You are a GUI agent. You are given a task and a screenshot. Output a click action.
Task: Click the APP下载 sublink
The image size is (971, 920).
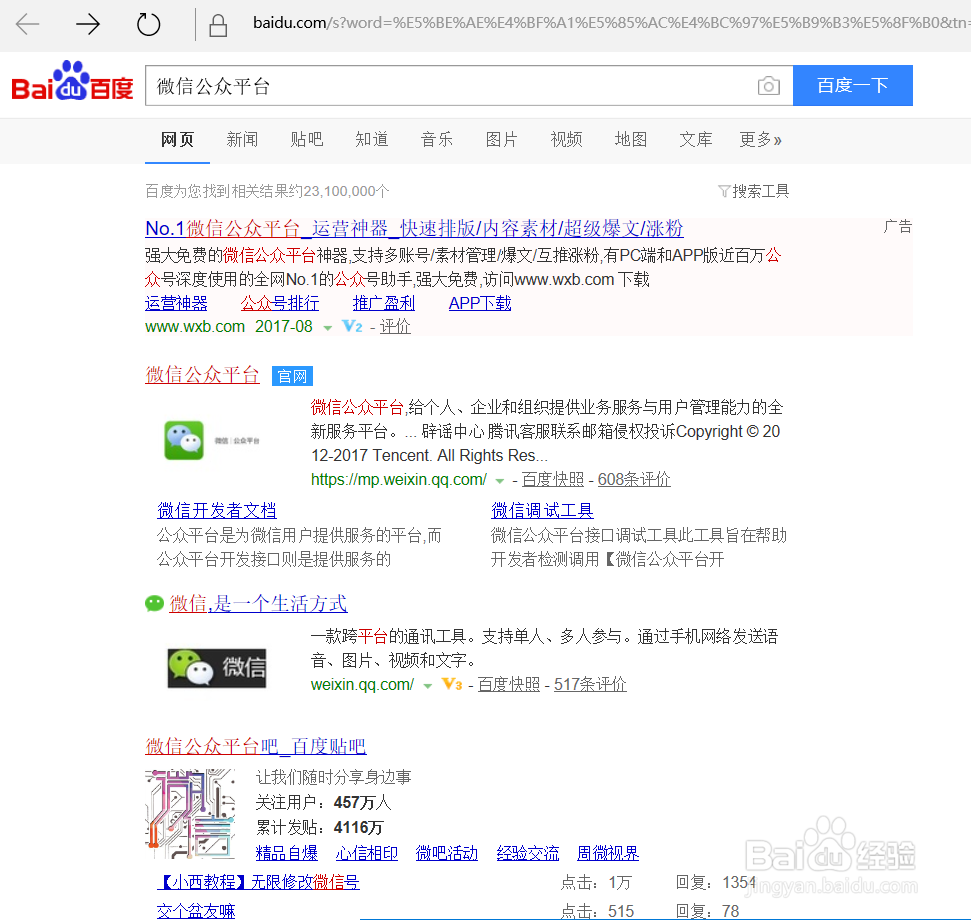pos(480,303)
